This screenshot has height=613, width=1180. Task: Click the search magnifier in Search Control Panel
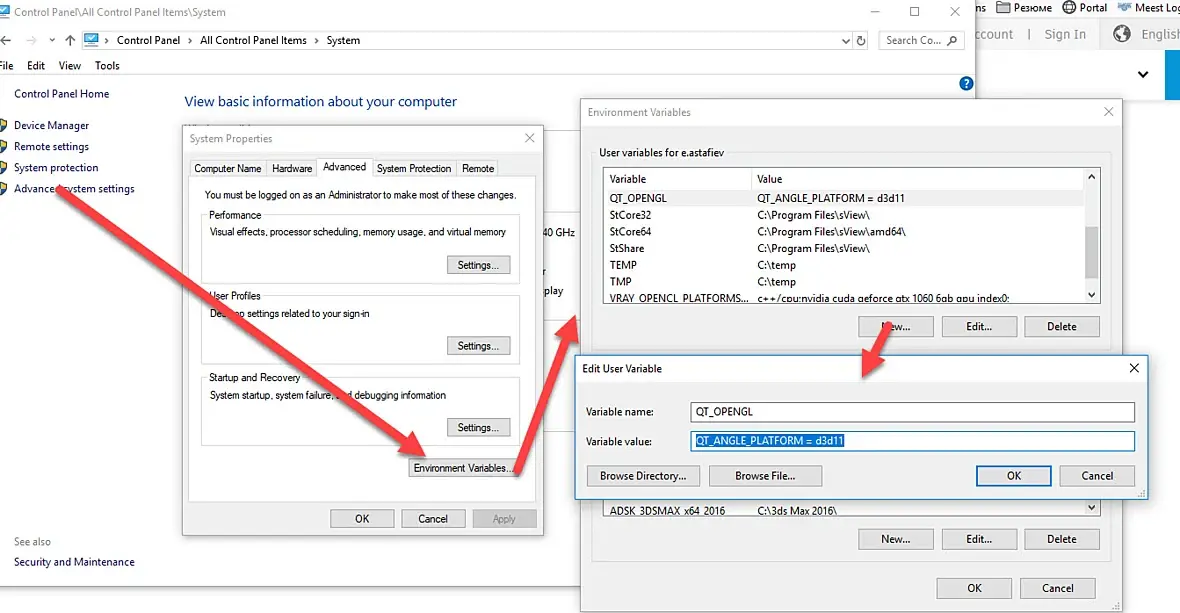point(952,41)
